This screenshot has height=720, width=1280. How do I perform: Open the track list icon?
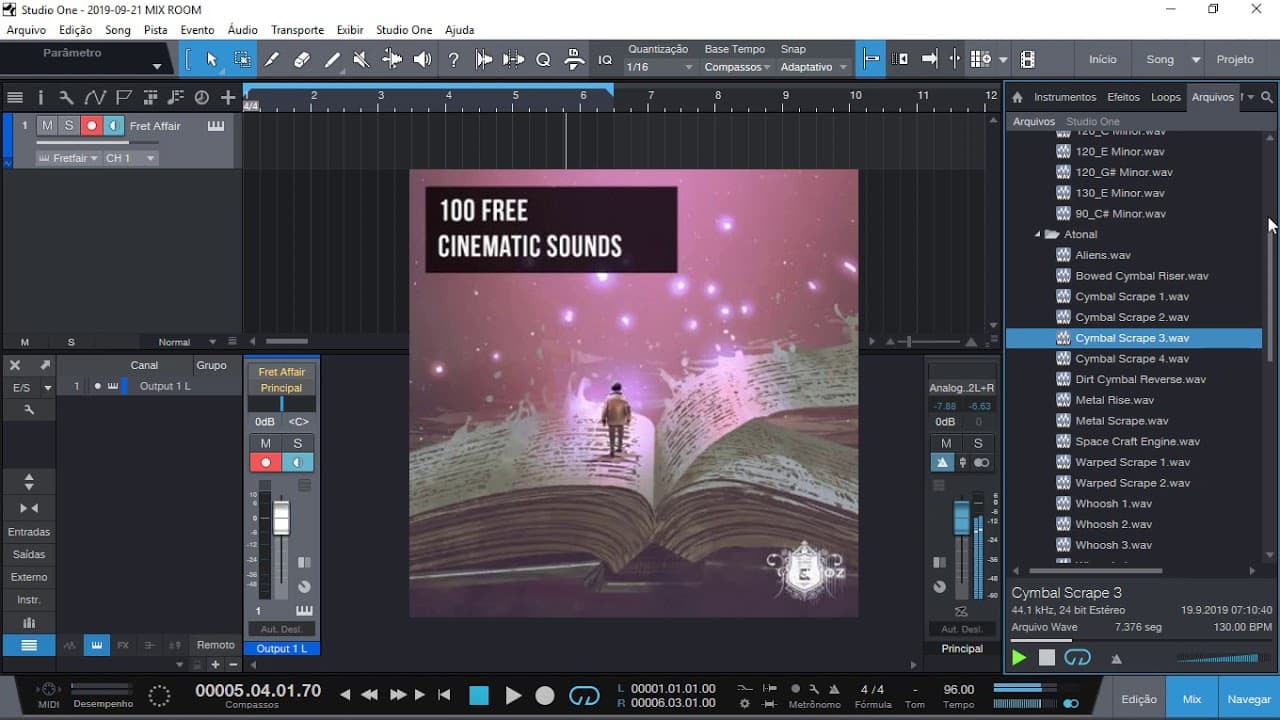15,97
